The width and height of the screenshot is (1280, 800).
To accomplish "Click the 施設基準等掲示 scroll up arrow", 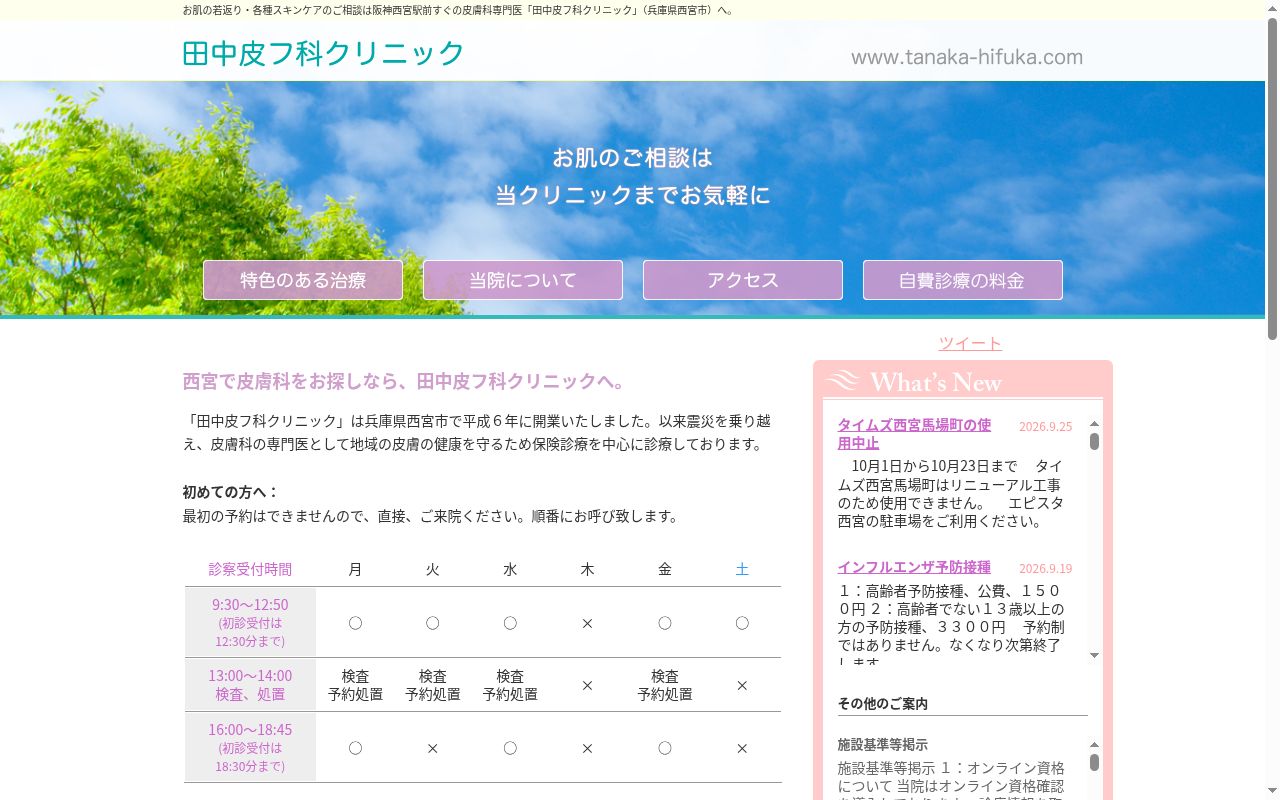I will tap(1094, 745).
